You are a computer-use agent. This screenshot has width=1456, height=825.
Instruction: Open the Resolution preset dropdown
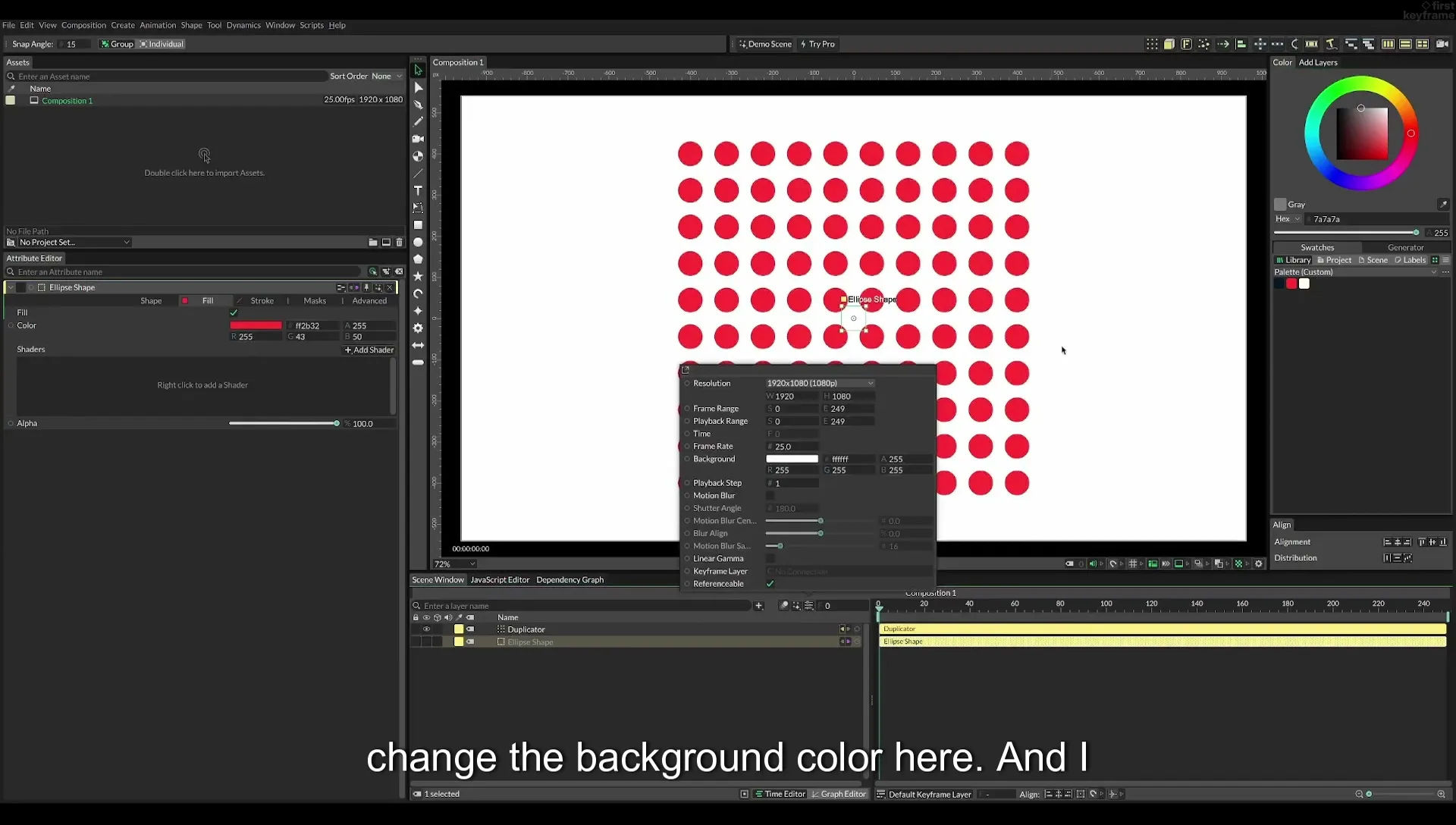(x=821, y=384)
